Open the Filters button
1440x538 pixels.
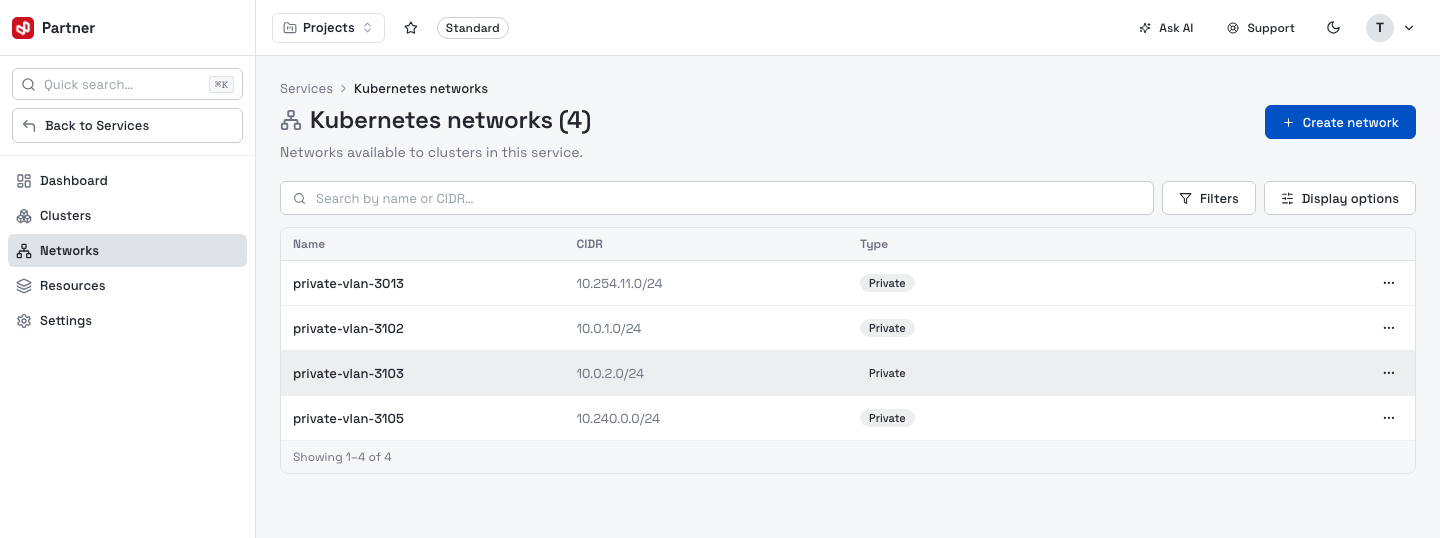click(1208, 198)
